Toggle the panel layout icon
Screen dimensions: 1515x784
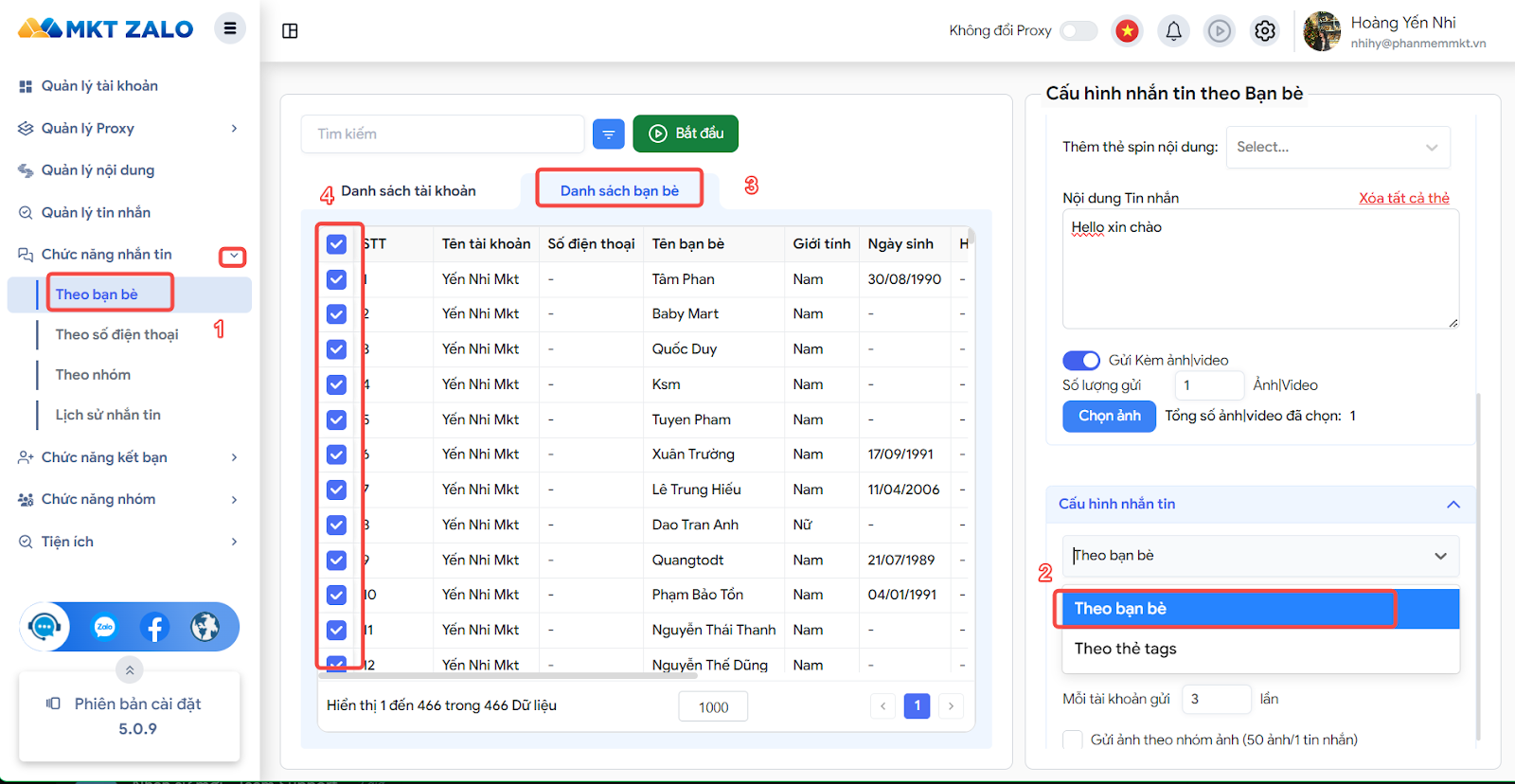291,31
